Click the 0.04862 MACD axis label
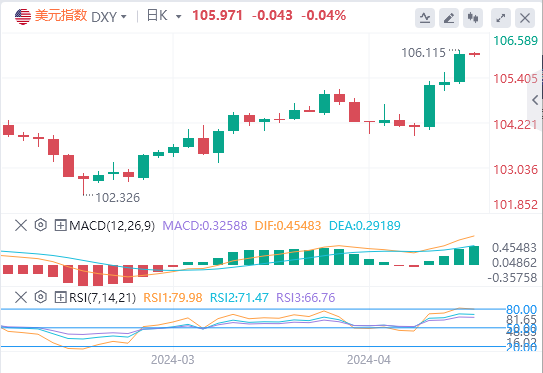The height and width of the screenshot is (373, 543). point(514,263)
